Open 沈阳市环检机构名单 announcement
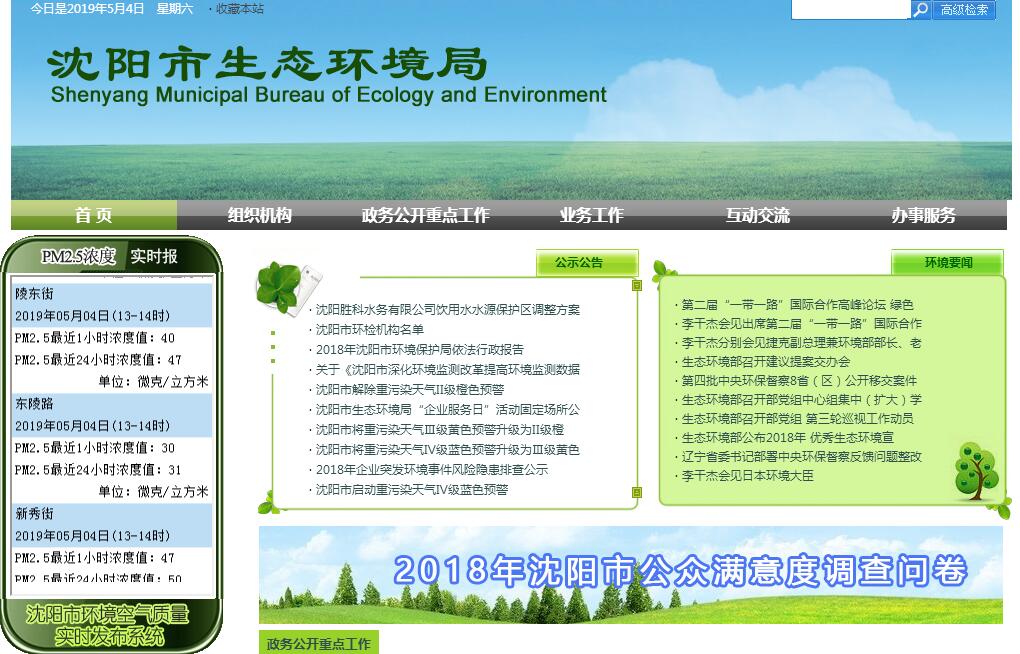The image size is (1020, 654). [370, 330]
